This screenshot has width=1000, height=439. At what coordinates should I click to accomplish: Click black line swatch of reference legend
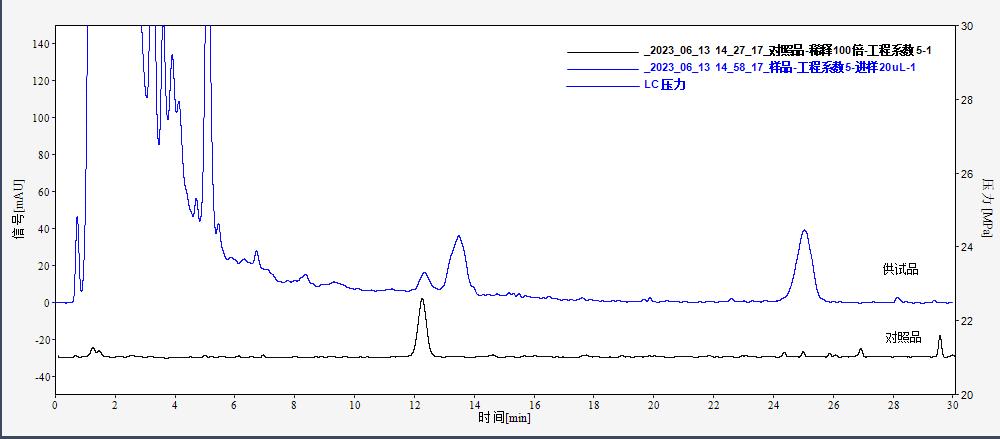[x=601, y=51]
